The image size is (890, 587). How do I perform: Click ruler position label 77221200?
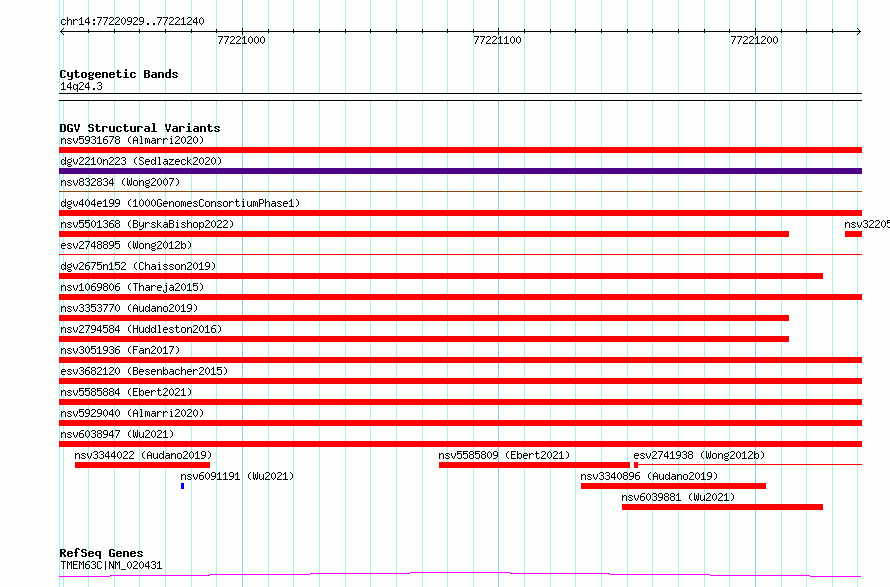click(754, 40)
